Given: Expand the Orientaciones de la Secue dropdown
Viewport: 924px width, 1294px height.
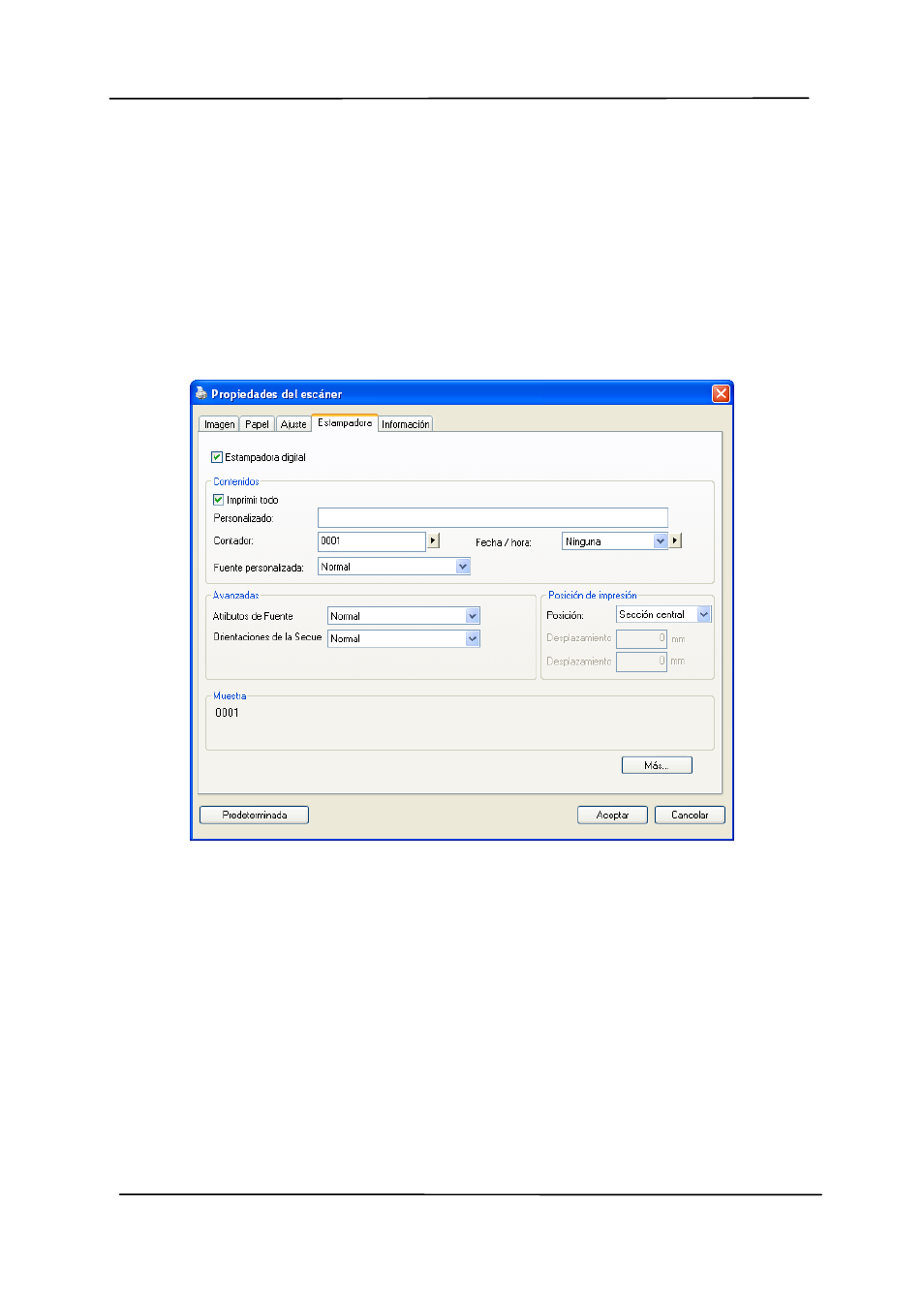Looking at the screenshot, I should (404, 638).
